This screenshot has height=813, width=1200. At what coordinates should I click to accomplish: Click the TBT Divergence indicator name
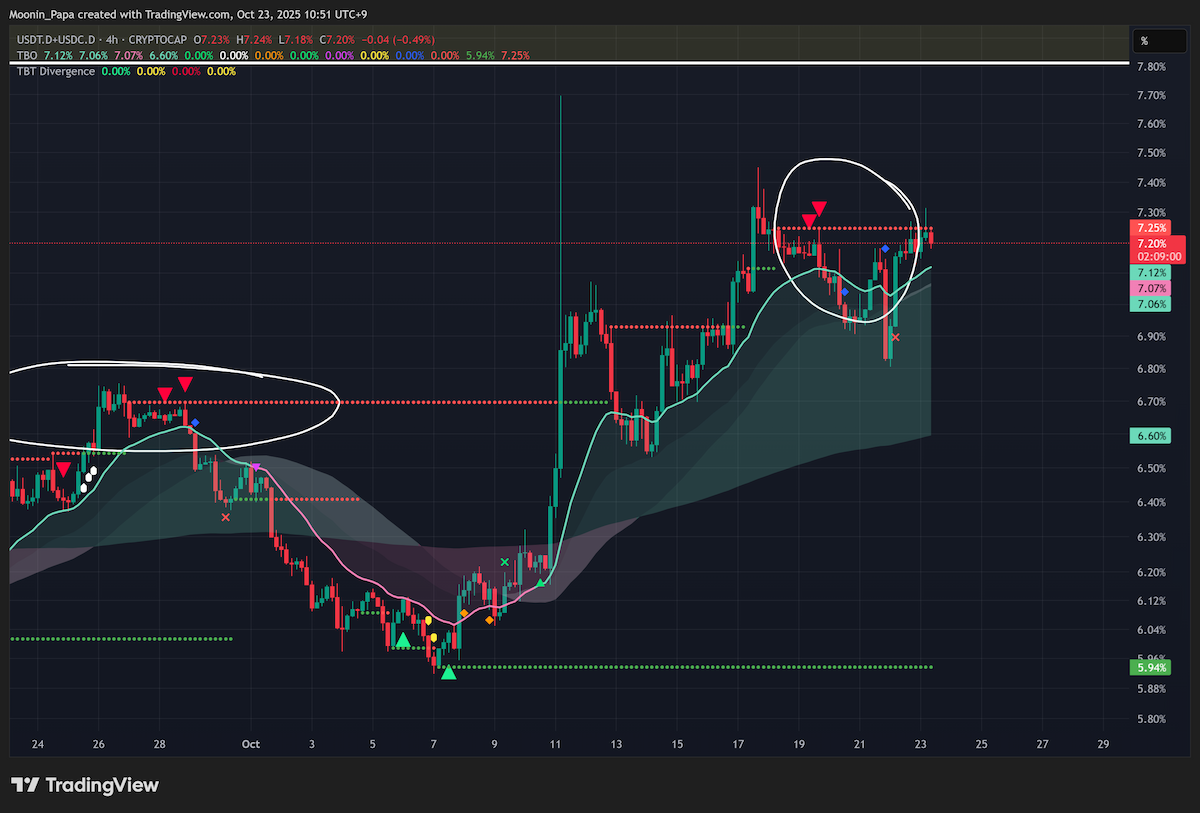tap(56, 72)
